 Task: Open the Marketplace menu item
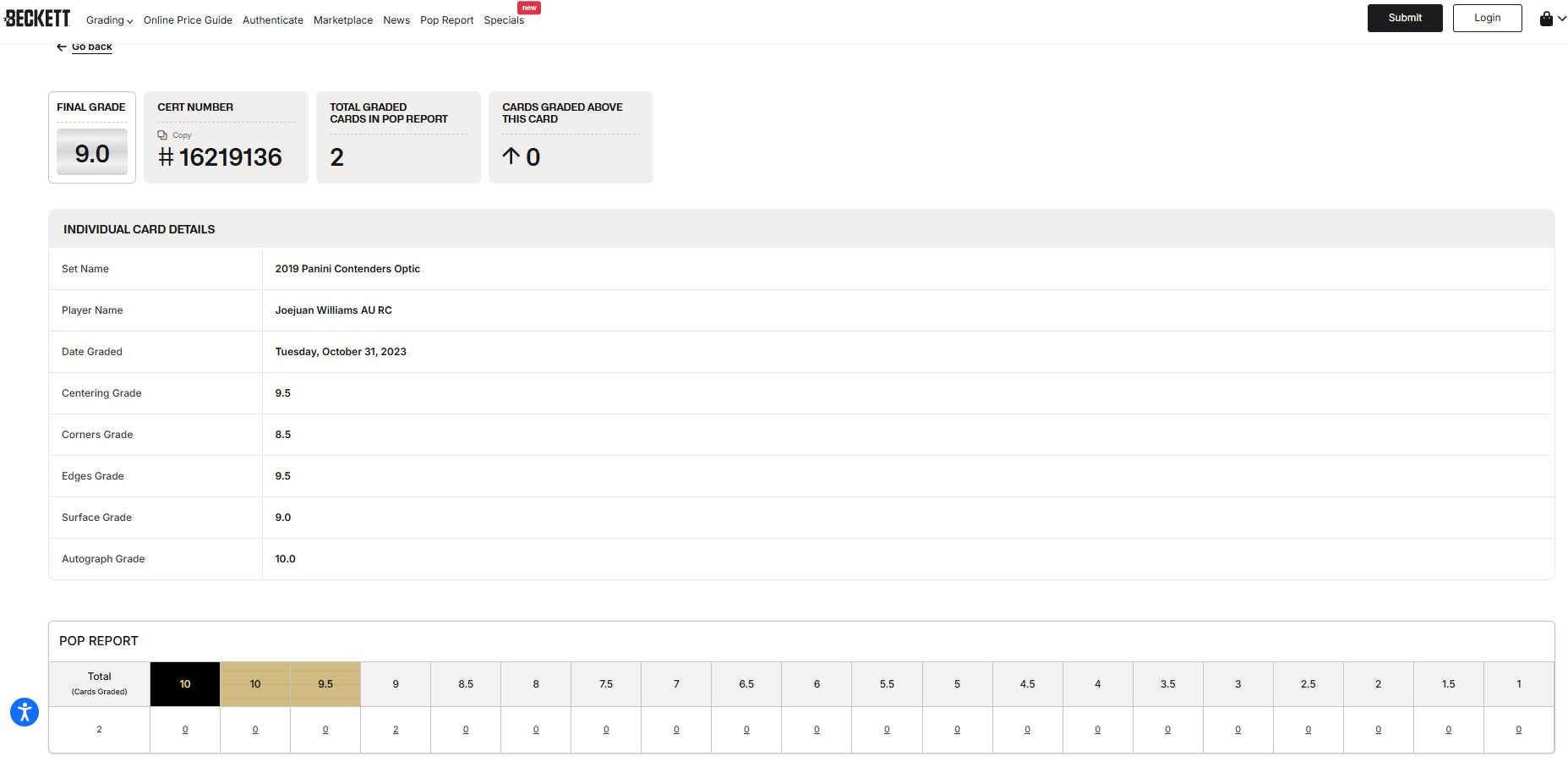342,20
